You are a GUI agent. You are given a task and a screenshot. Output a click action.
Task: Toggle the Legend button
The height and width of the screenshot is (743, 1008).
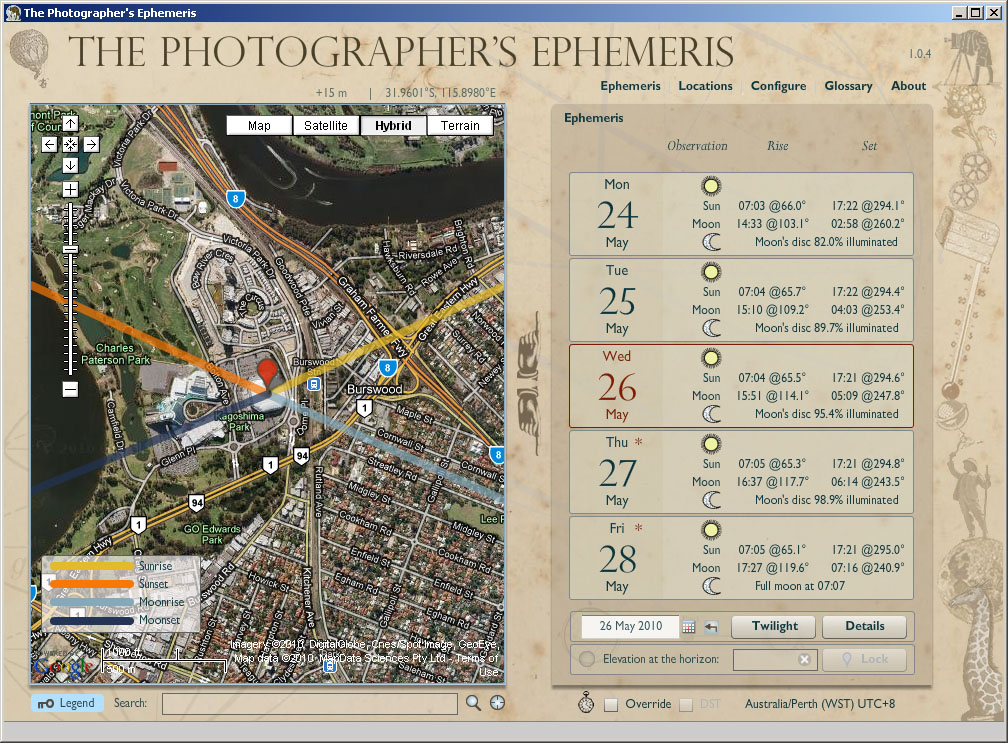(67, 703)
